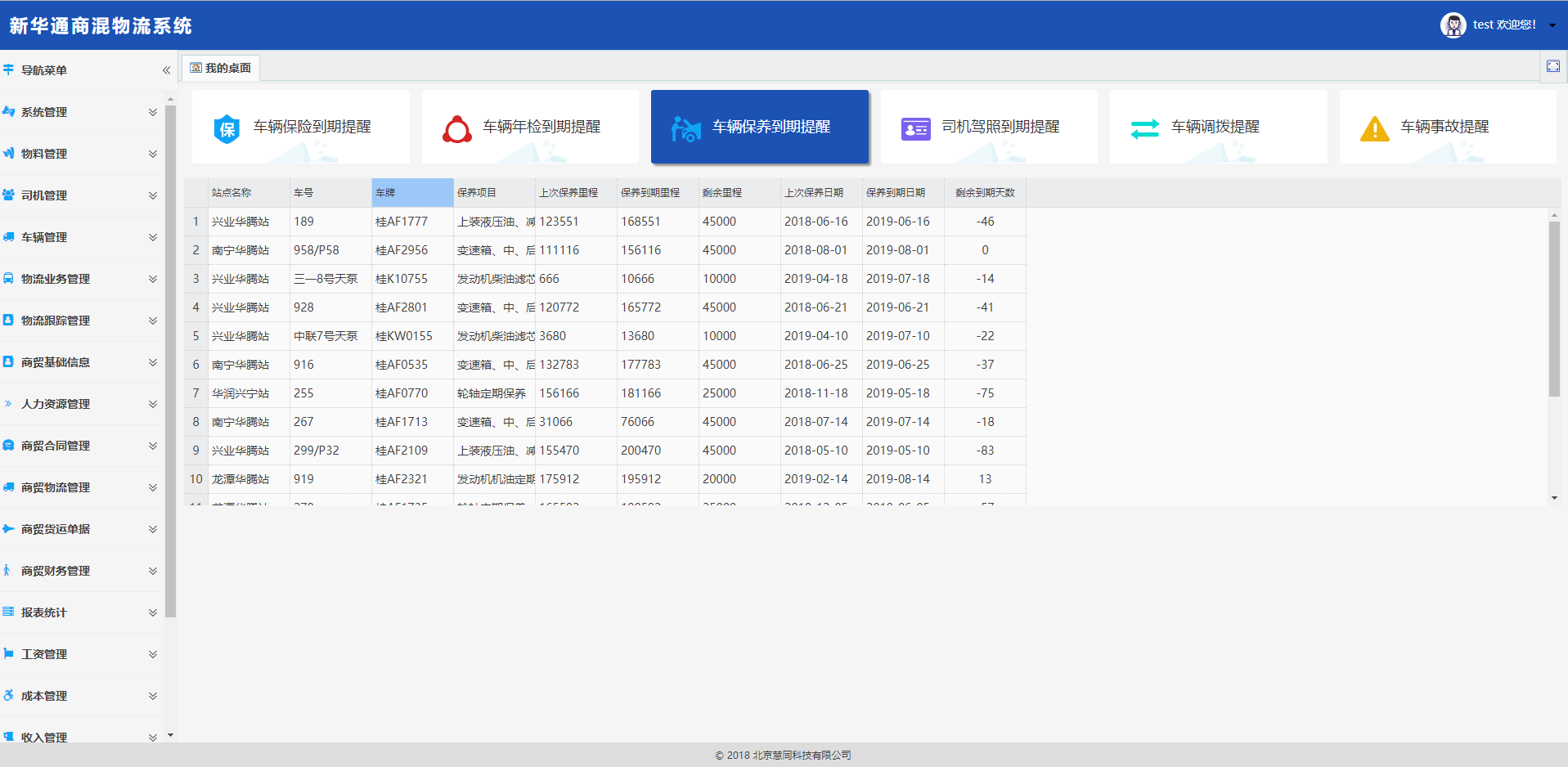Click the purple driver license card icon
The image size is (1568, 767).
tap(915, 128)
